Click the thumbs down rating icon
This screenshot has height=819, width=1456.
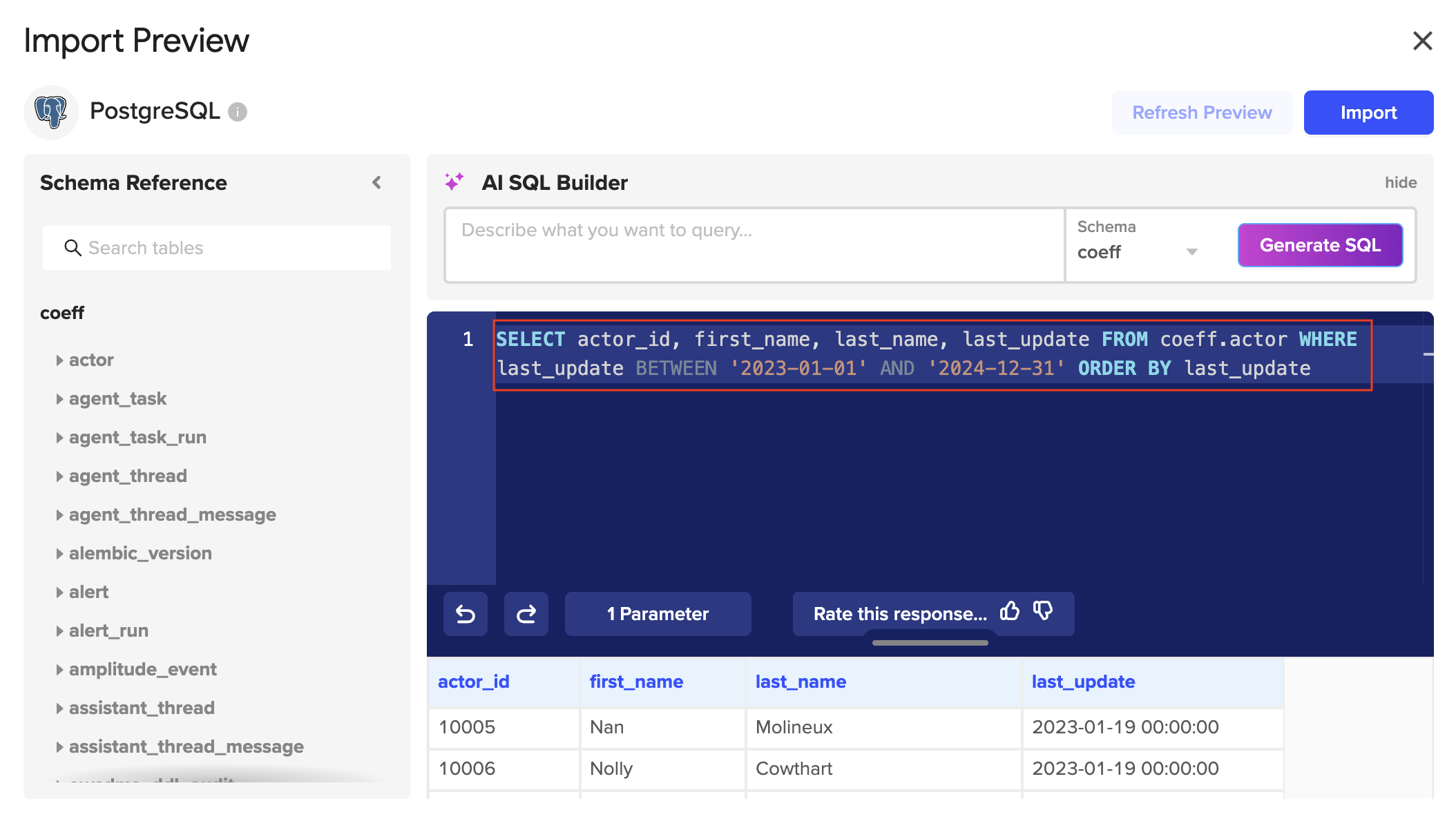coord(1043,611)
